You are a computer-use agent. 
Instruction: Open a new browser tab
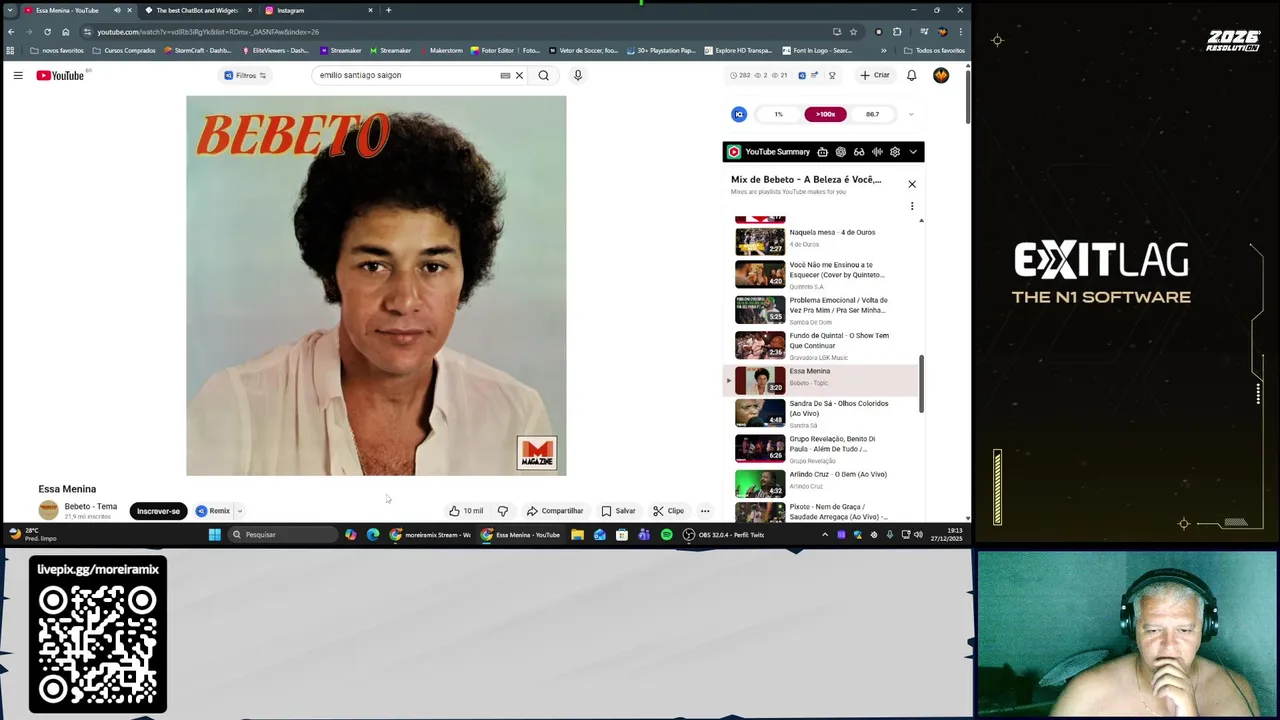pyautogui.click(x=388, y=10)
